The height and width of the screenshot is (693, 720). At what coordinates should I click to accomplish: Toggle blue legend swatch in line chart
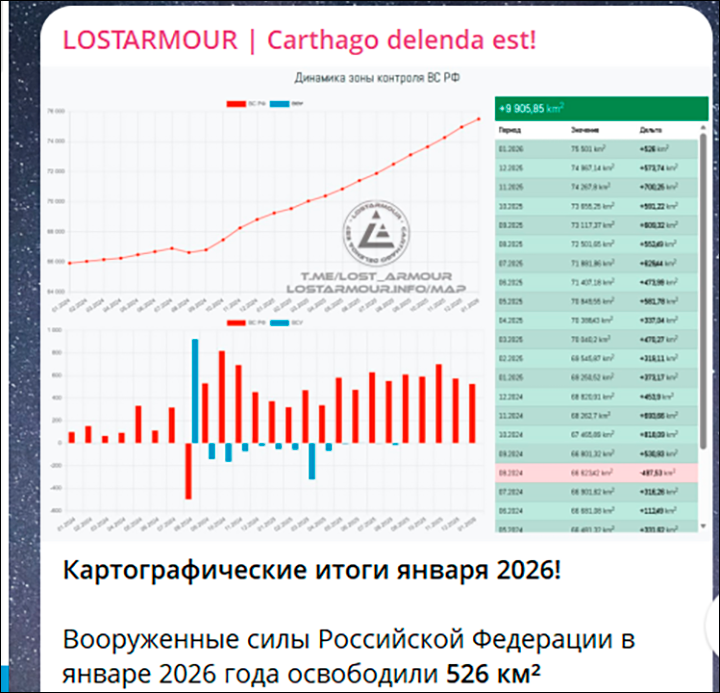278,103
